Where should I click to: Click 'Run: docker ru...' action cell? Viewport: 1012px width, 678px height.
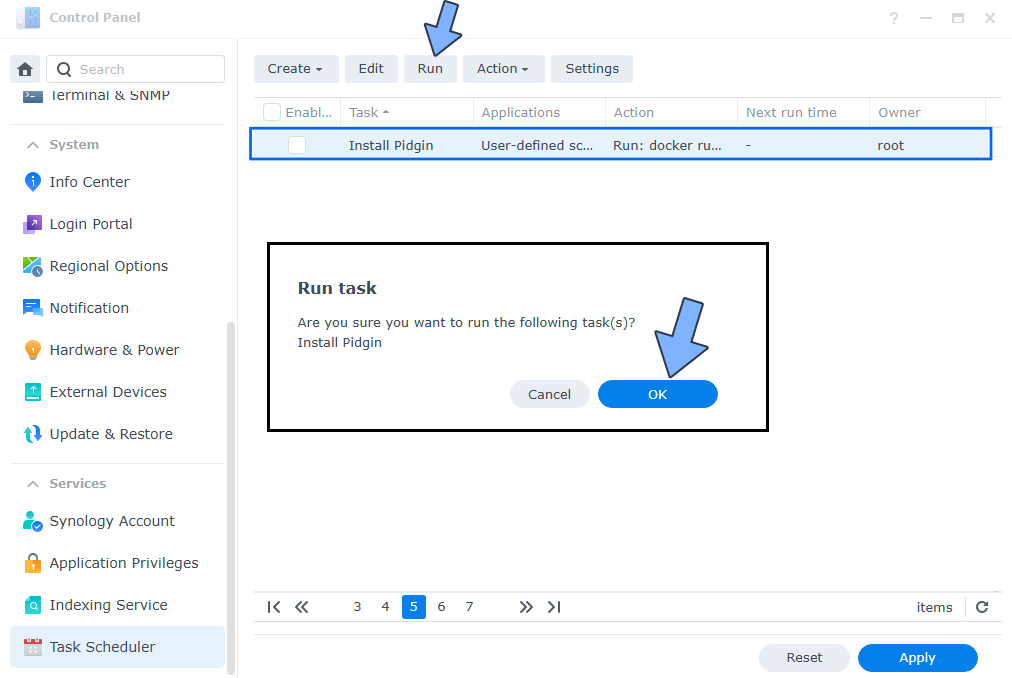click(x=667, y=146)
